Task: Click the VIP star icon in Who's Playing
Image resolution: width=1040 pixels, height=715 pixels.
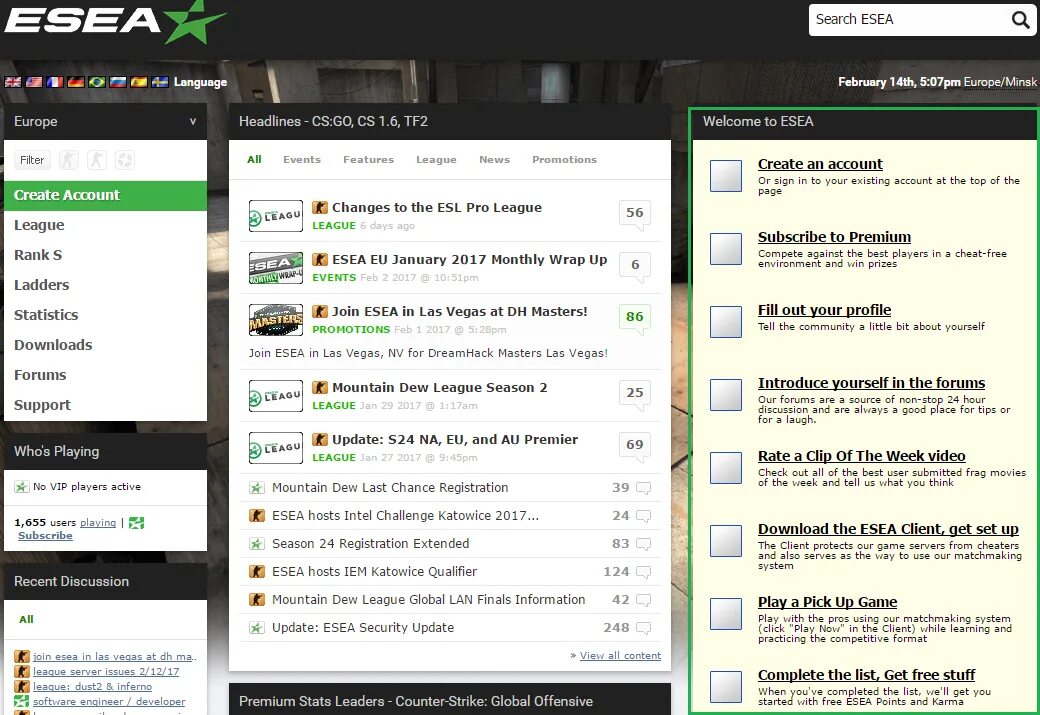Action: [x=21, y=487]
